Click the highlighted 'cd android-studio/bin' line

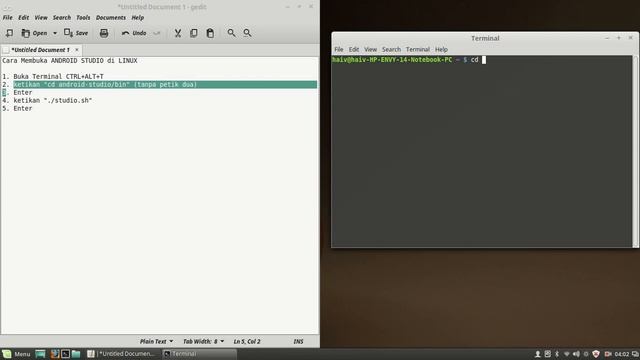(x=165, y=84)
